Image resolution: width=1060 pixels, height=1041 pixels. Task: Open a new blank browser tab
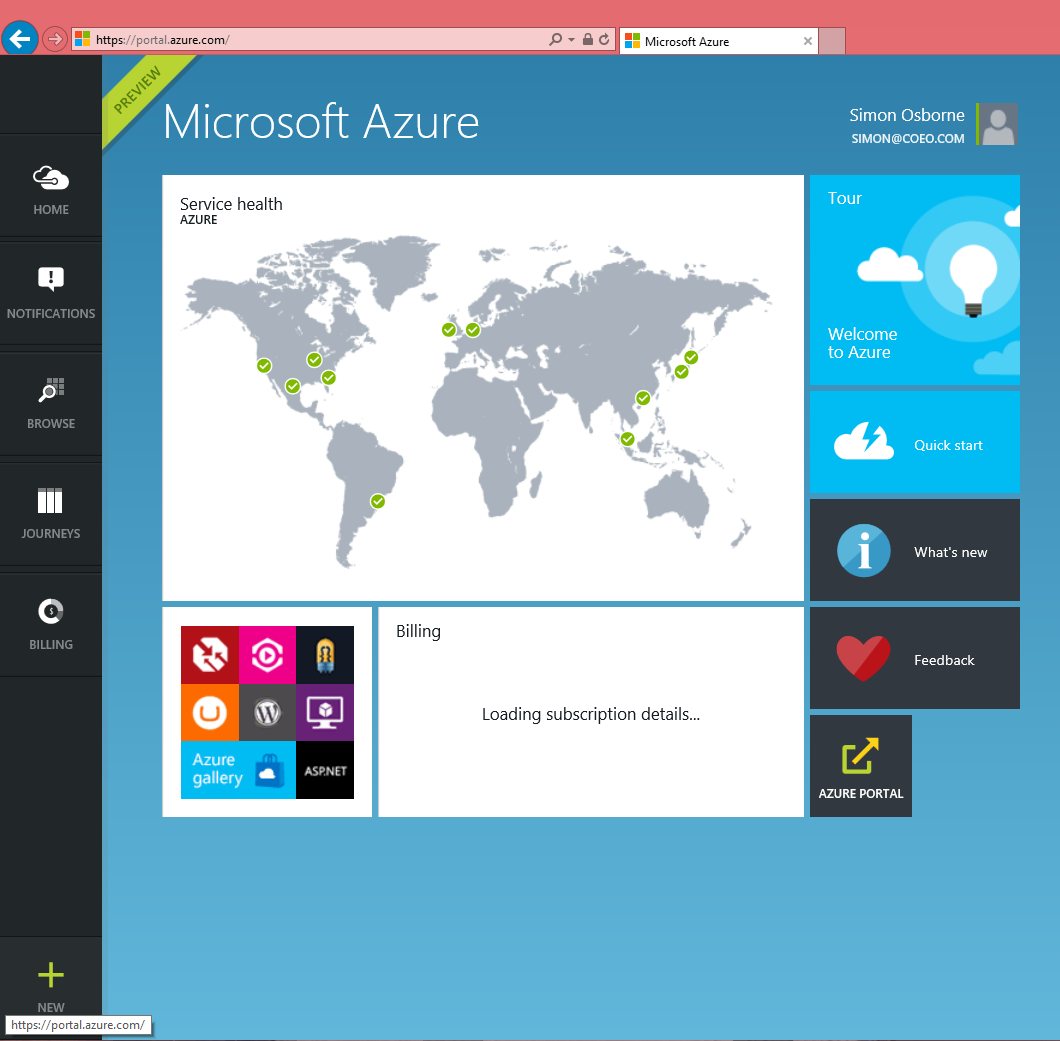[832, 41]
